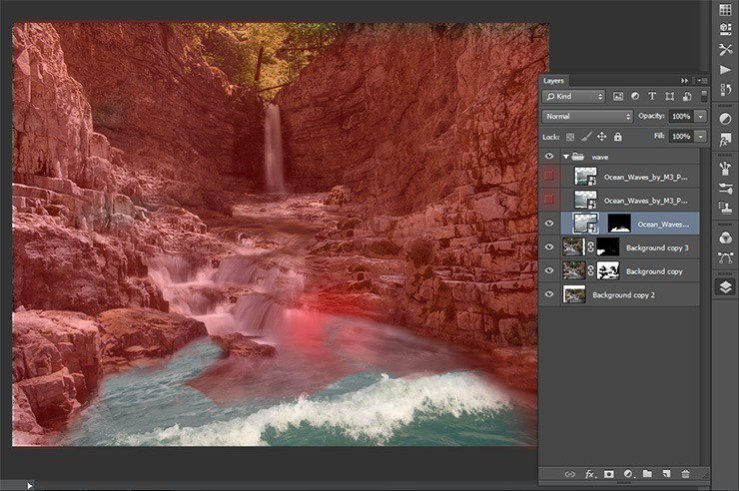
Task: Open the Layers panel flyout menu
Action: pos(700,80)
